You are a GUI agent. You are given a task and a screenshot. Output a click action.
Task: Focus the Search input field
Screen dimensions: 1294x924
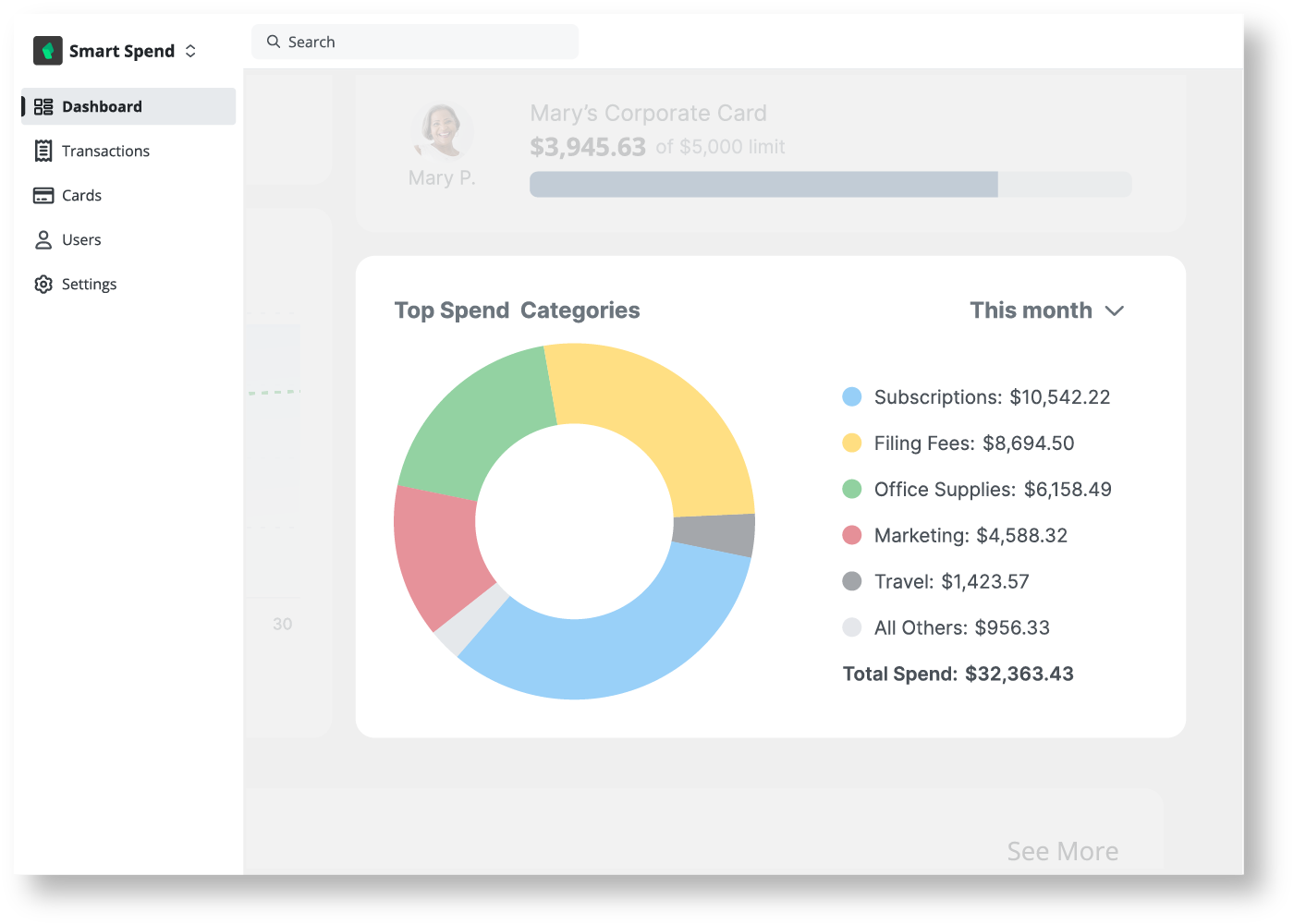(415, 42)
